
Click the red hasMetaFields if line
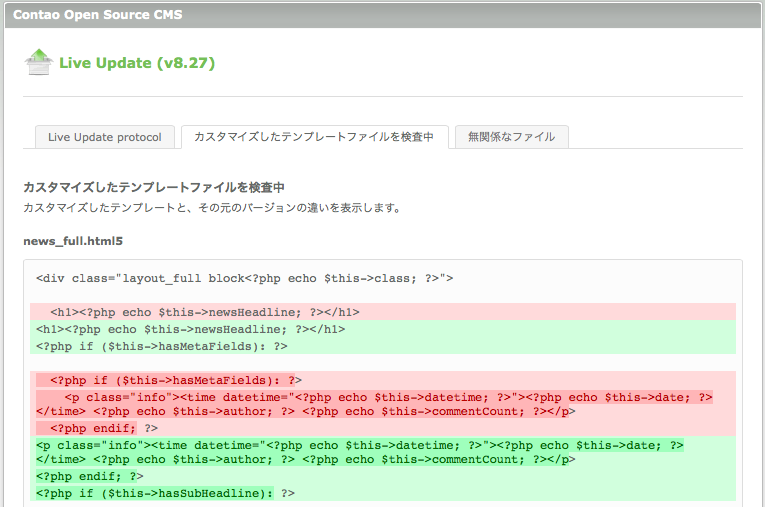383,380
